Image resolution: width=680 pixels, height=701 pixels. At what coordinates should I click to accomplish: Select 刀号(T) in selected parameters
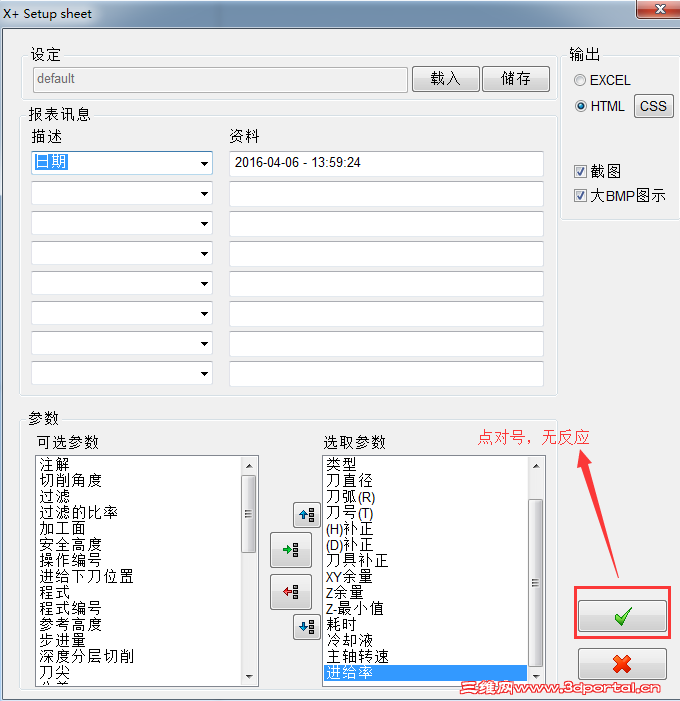point(349,512)
